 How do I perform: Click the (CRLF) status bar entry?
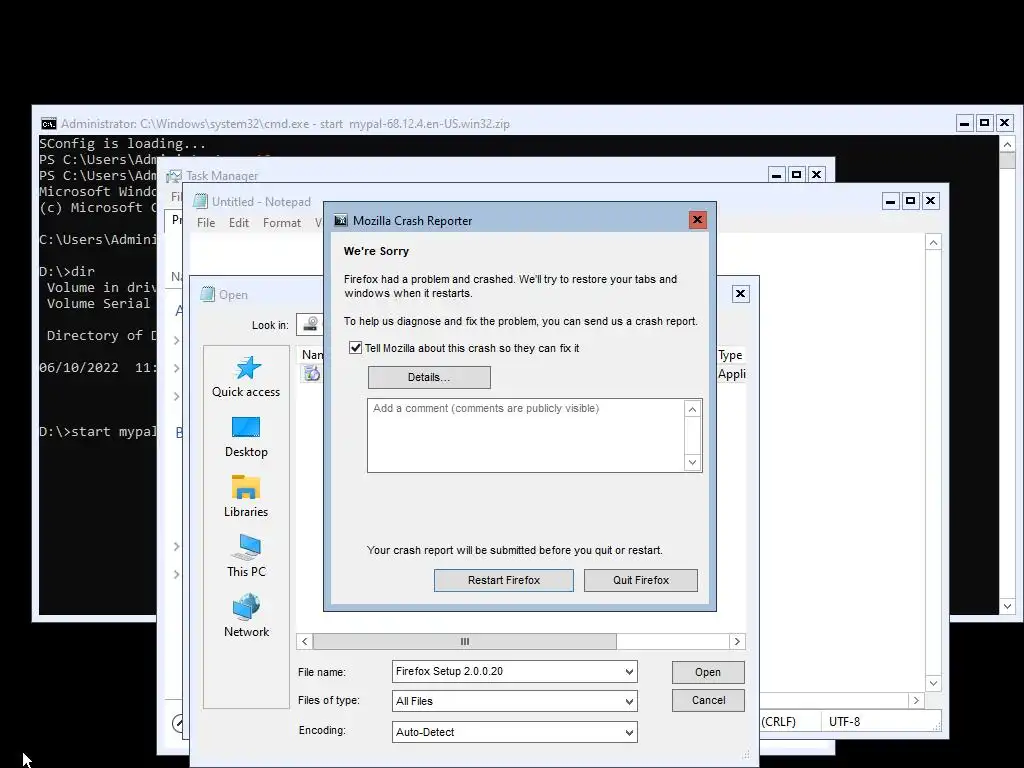[778, 722]
